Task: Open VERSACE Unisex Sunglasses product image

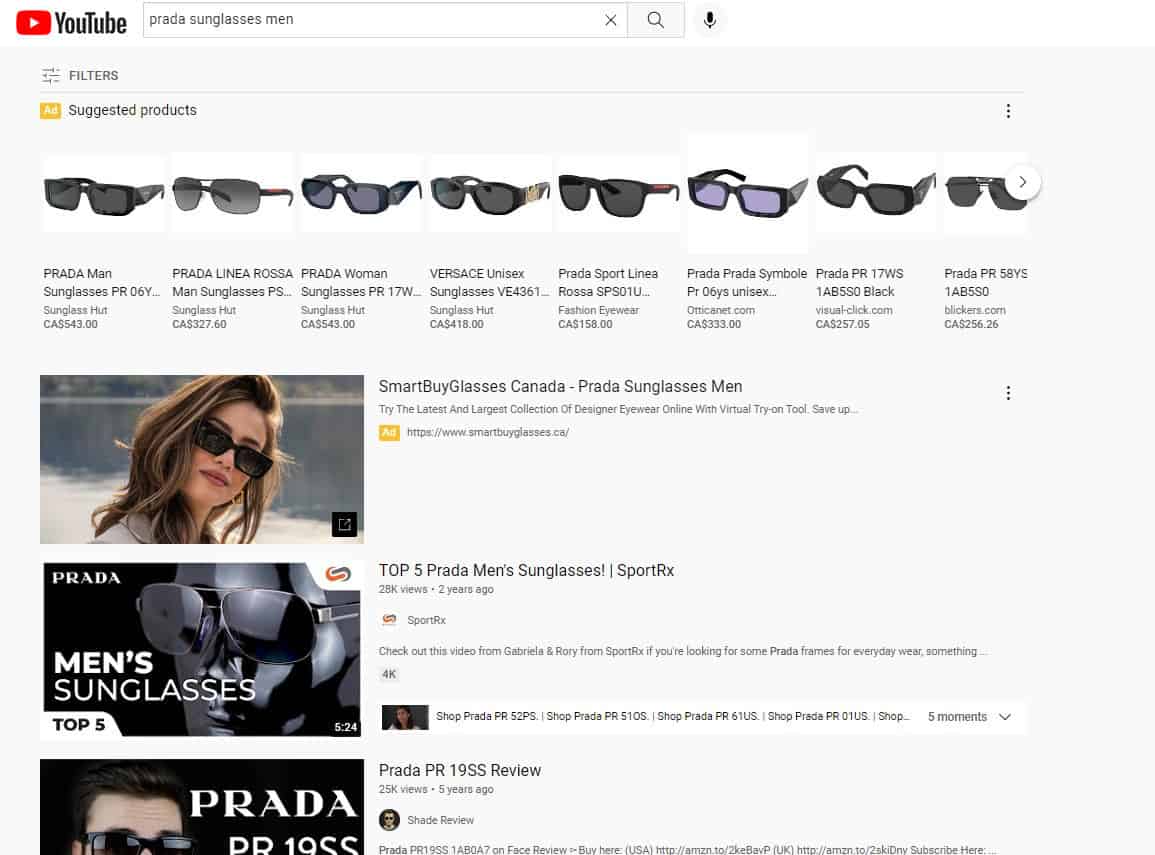Action: 490,194
